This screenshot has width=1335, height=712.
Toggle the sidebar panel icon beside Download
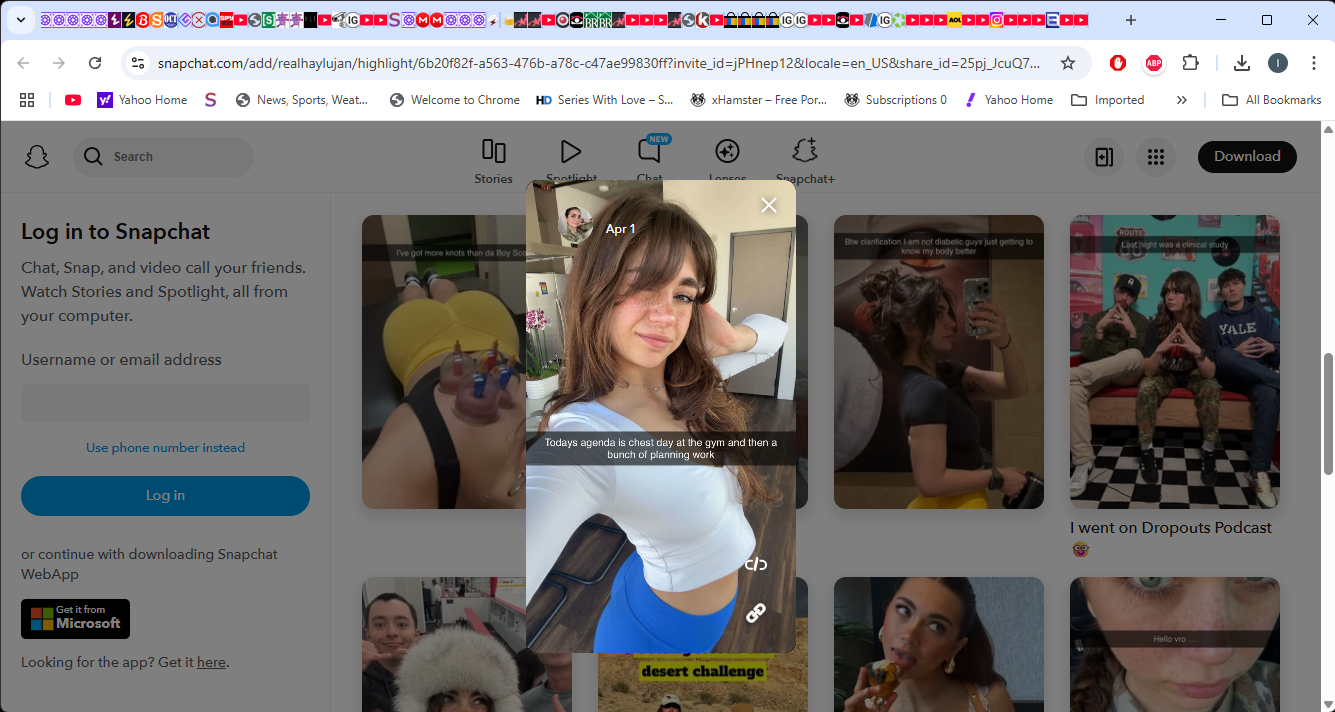(1104, 157)
